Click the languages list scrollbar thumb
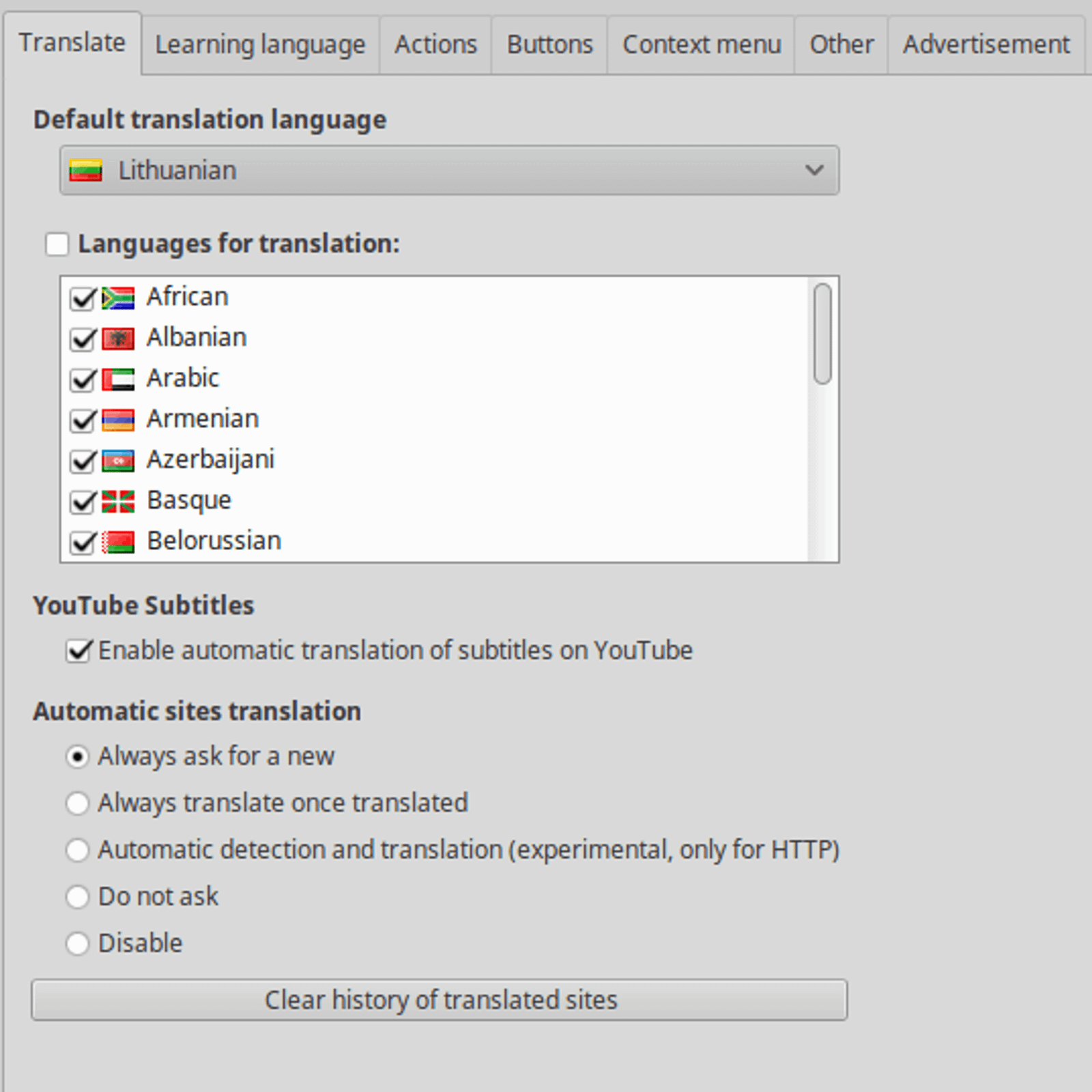 823,334
